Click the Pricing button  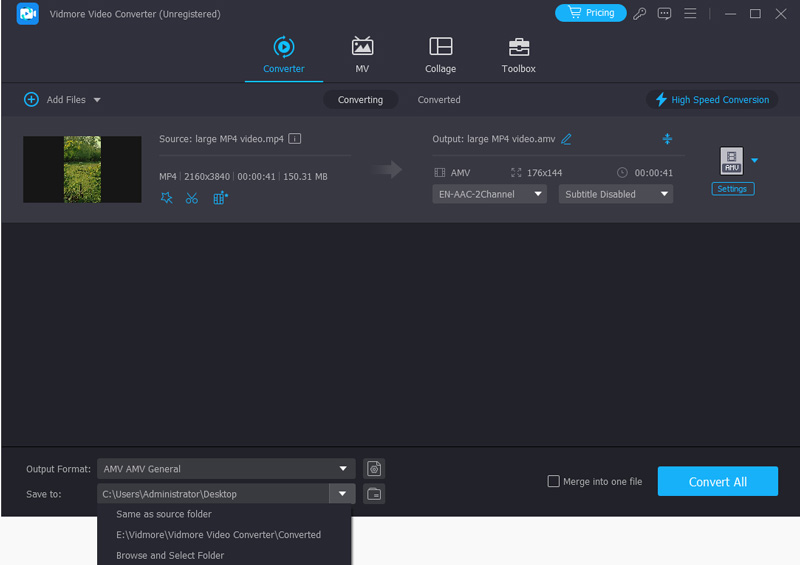click(x=590, y=13)
